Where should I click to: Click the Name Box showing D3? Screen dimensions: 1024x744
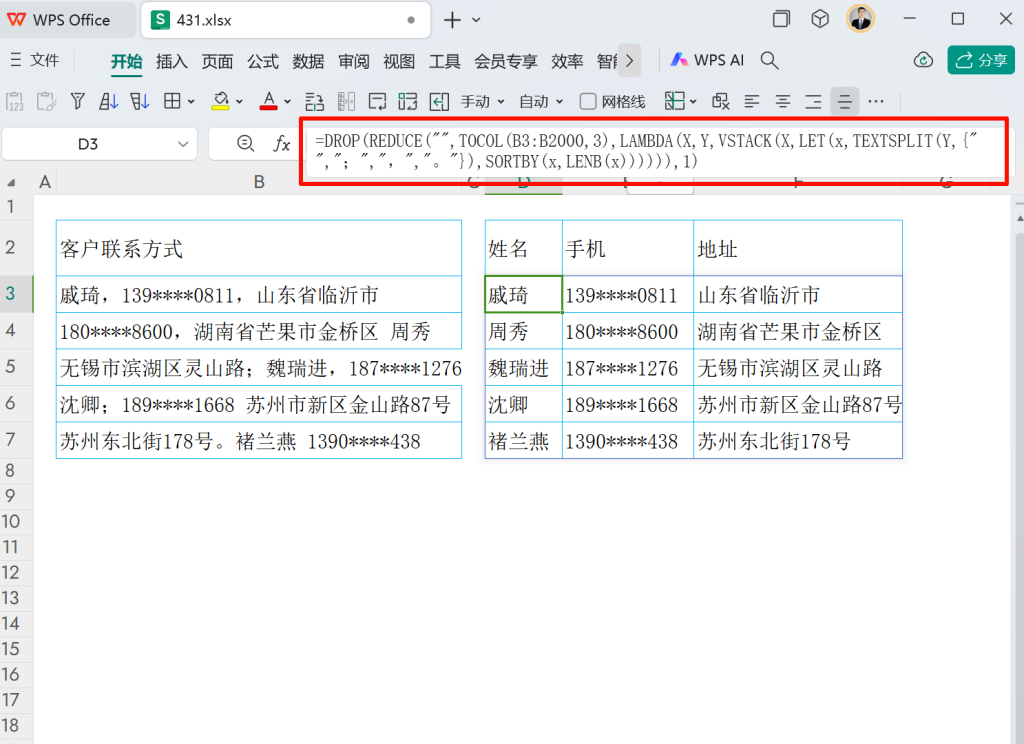(88, 144)
